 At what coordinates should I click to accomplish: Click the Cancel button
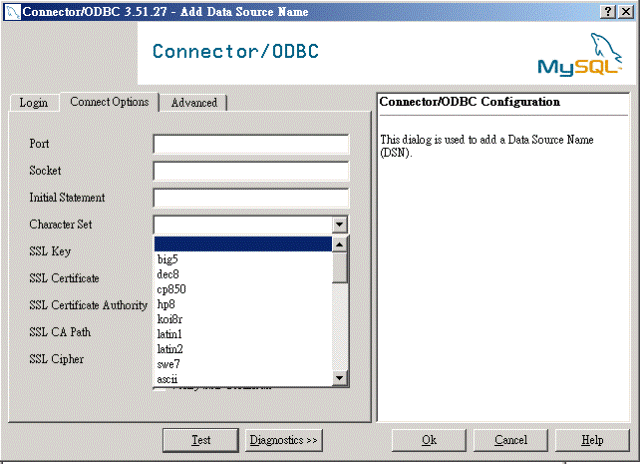click(x=511, y=440)
